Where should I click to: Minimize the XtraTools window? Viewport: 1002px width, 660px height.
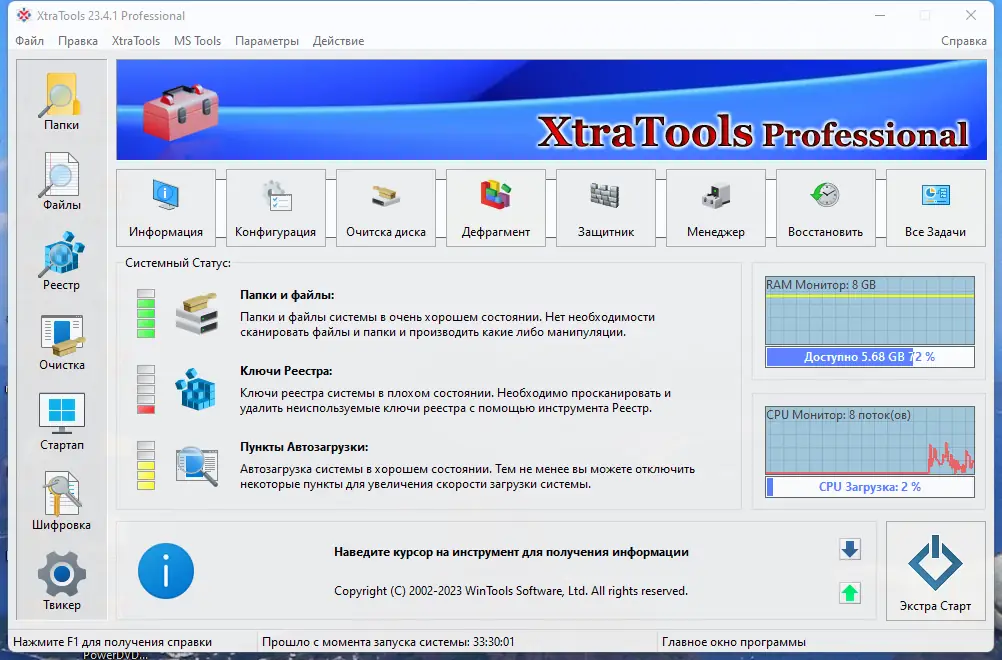pyautogui.click(x=880, y=15)
